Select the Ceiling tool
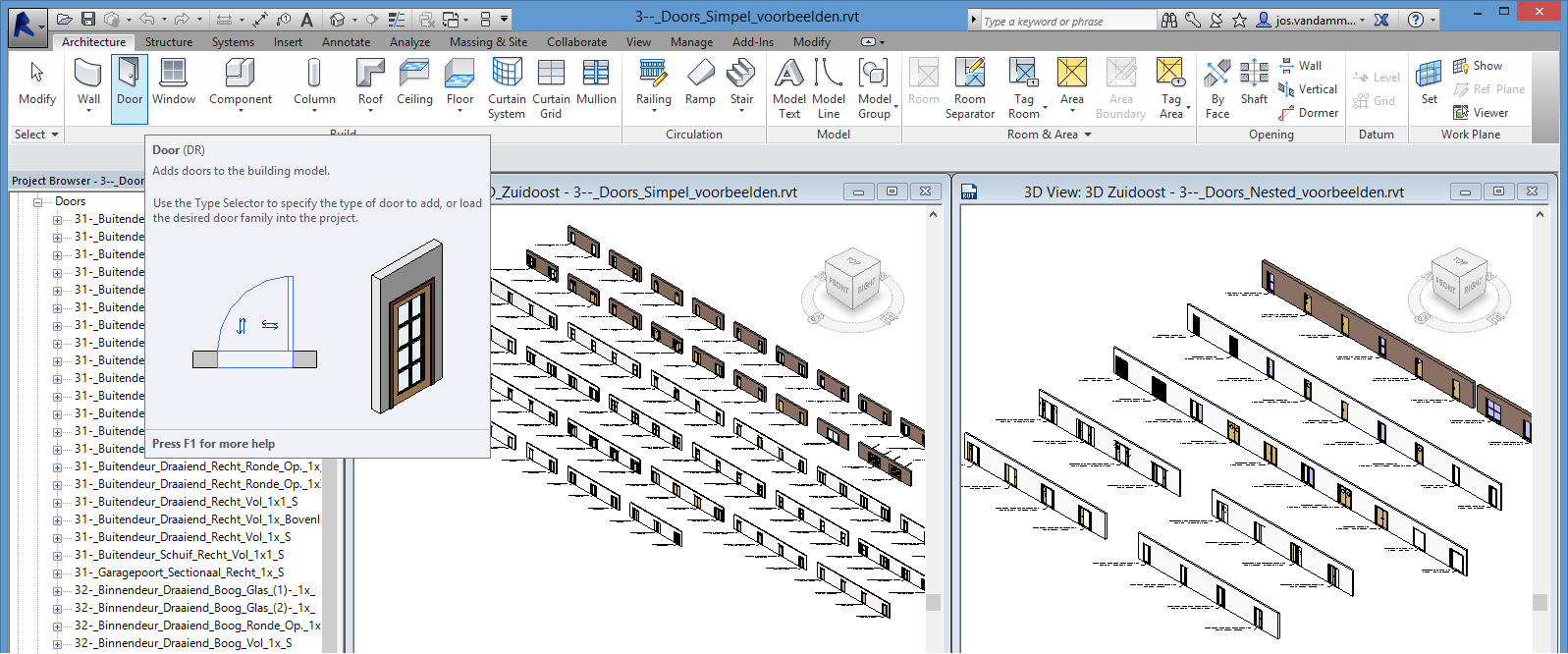This screenshot has height=654, width=1568. pyautogui.click(x=414, y=82)
